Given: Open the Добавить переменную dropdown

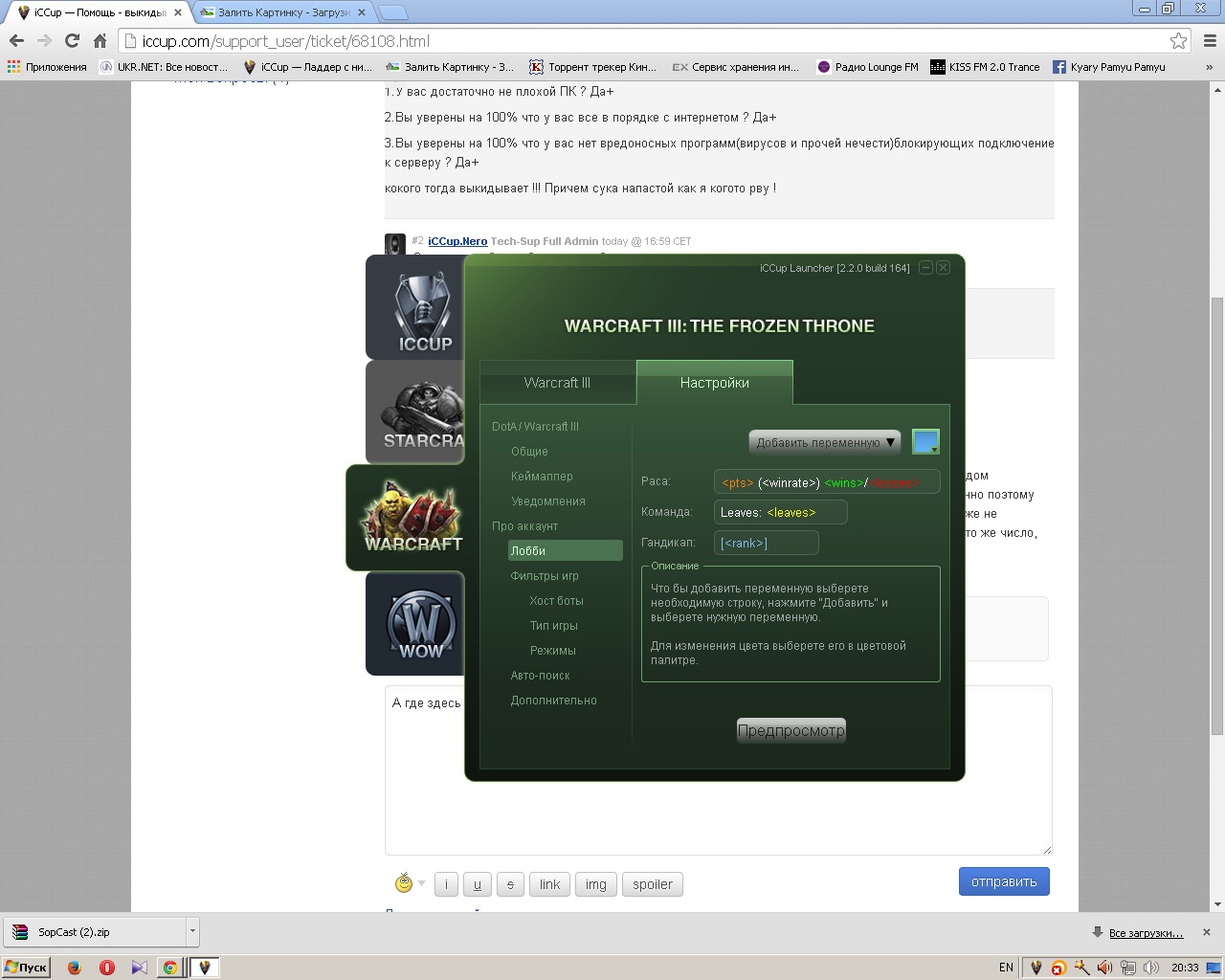Looking at the screenshot, I should 825,442.
